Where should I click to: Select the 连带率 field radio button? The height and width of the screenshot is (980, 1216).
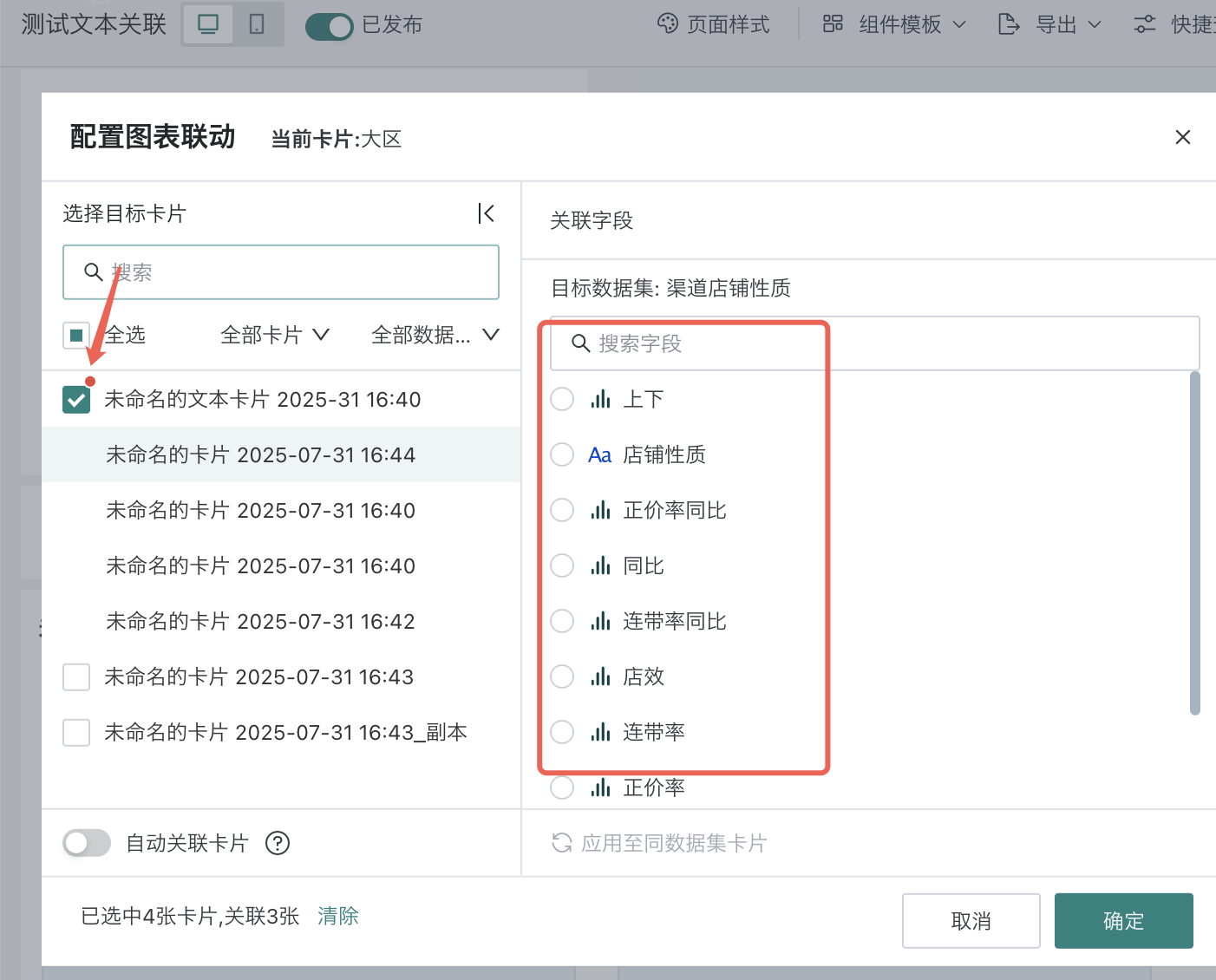pos(562,732)
